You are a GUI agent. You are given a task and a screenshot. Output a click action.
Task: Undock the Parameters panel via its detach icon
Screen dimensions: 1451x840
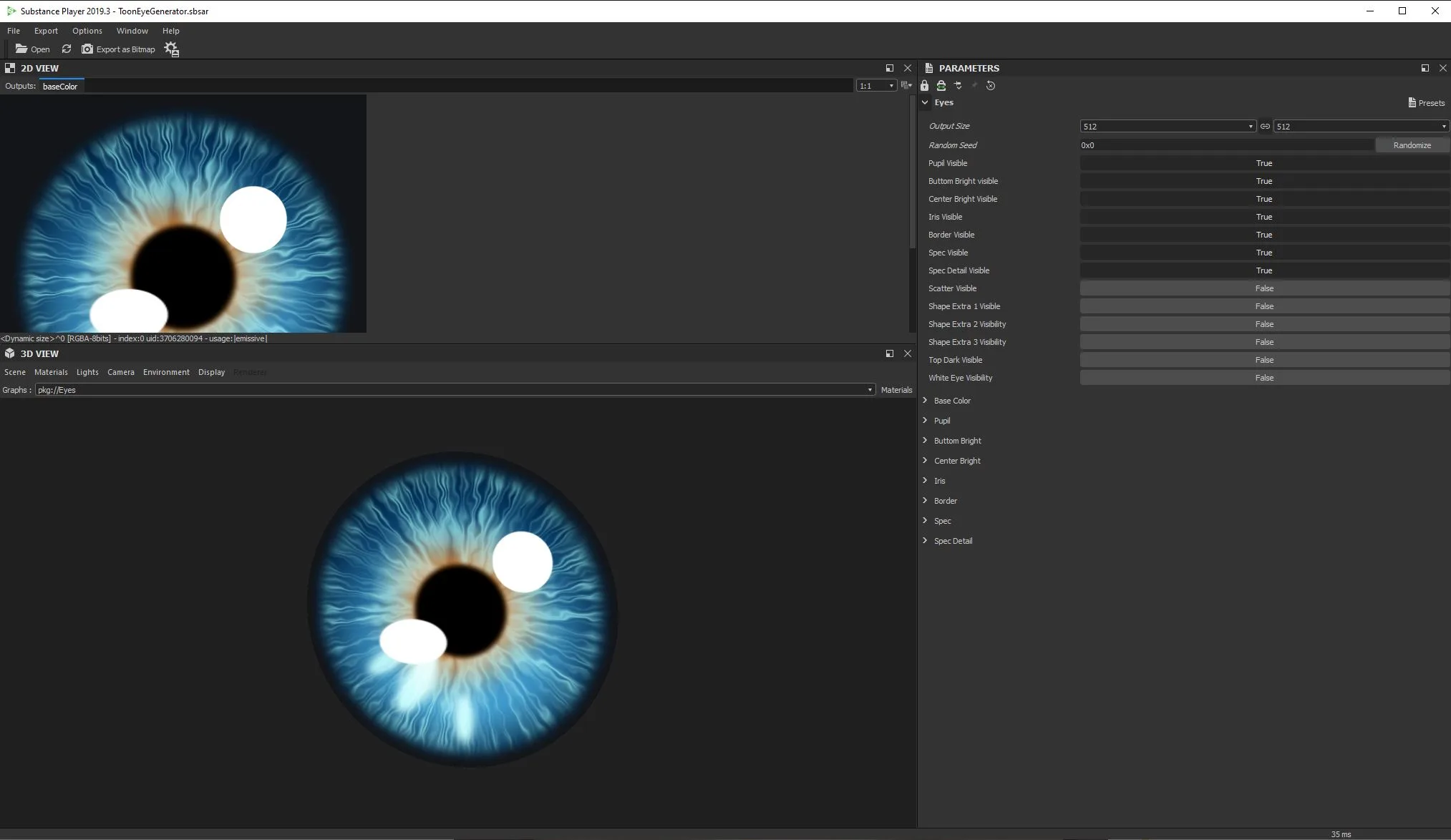1425,68
